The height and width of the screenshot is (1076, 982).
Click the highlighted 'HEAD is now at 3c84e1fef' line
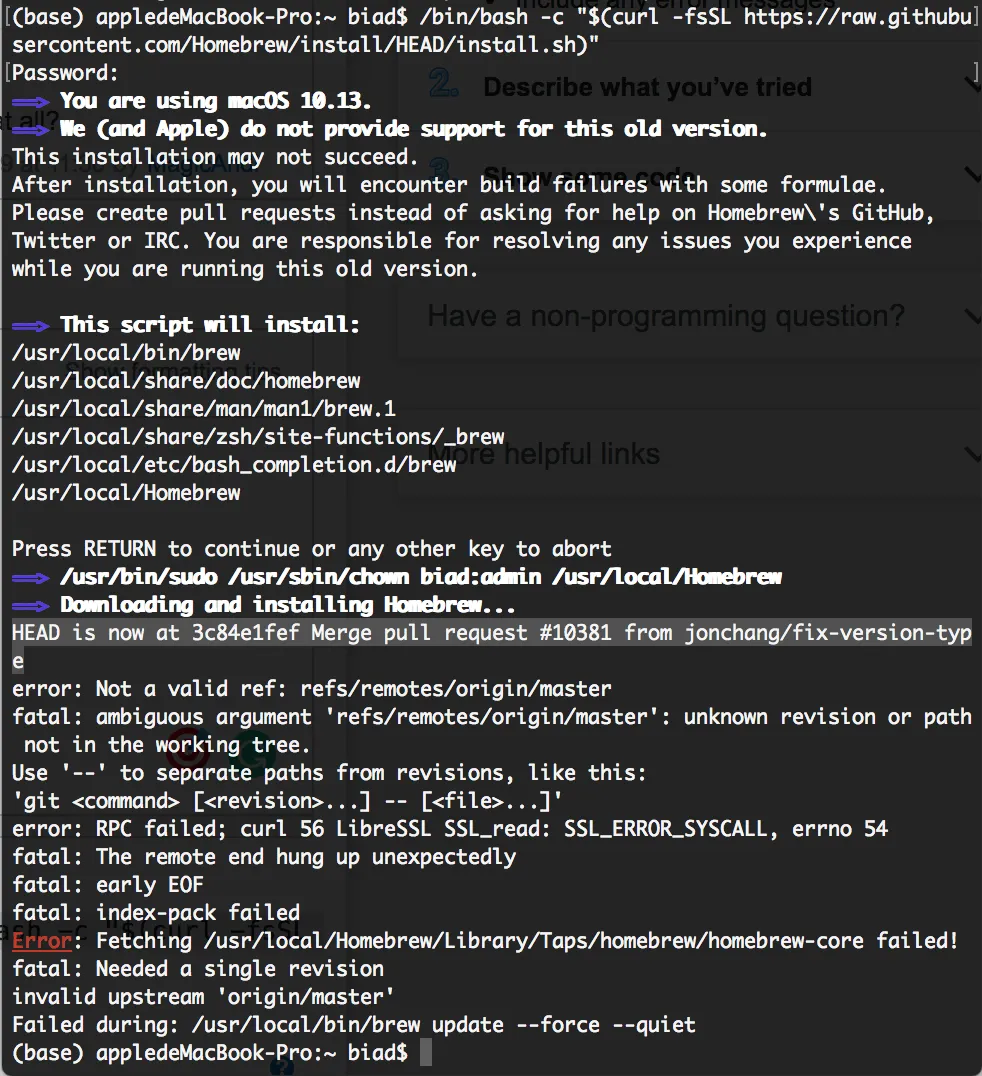click(x=491, y=646)
